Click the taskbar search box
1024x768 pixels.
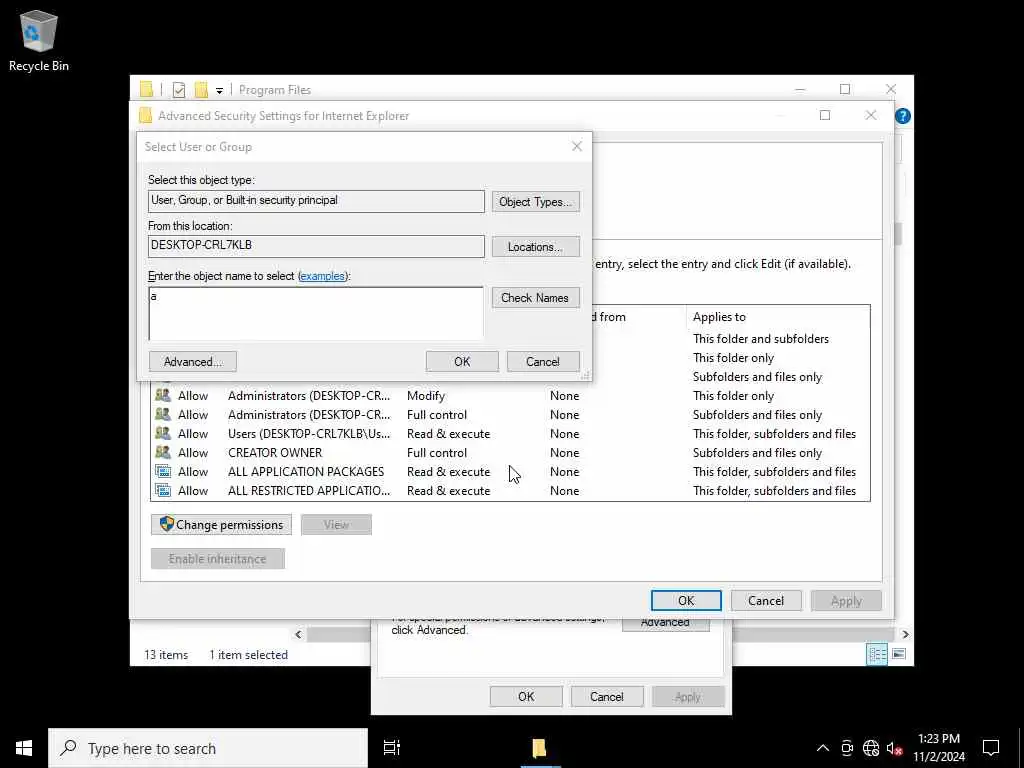coord(208,748)
